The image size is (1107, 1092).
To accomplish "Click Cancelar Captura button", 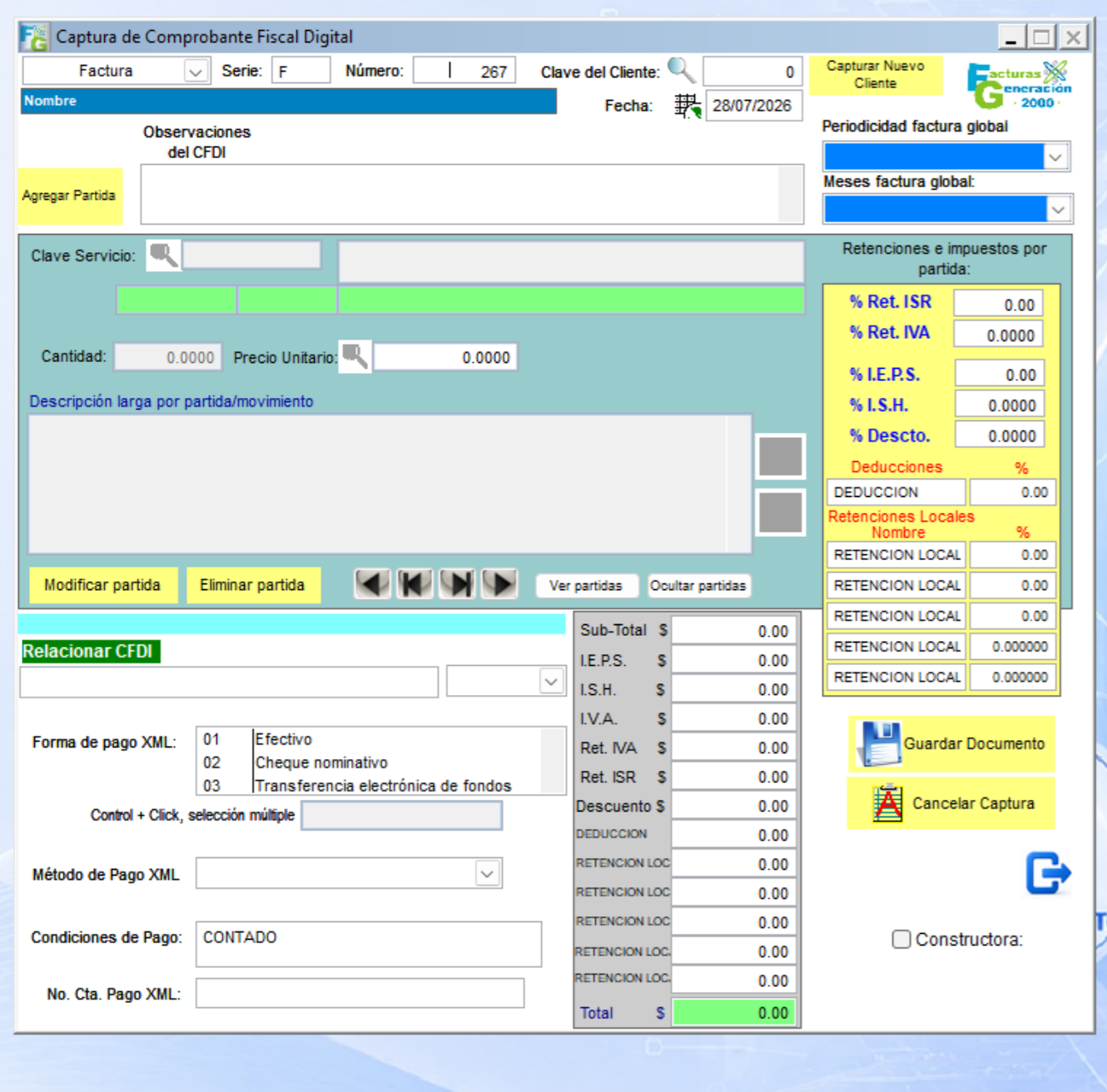I will [952, 803].
